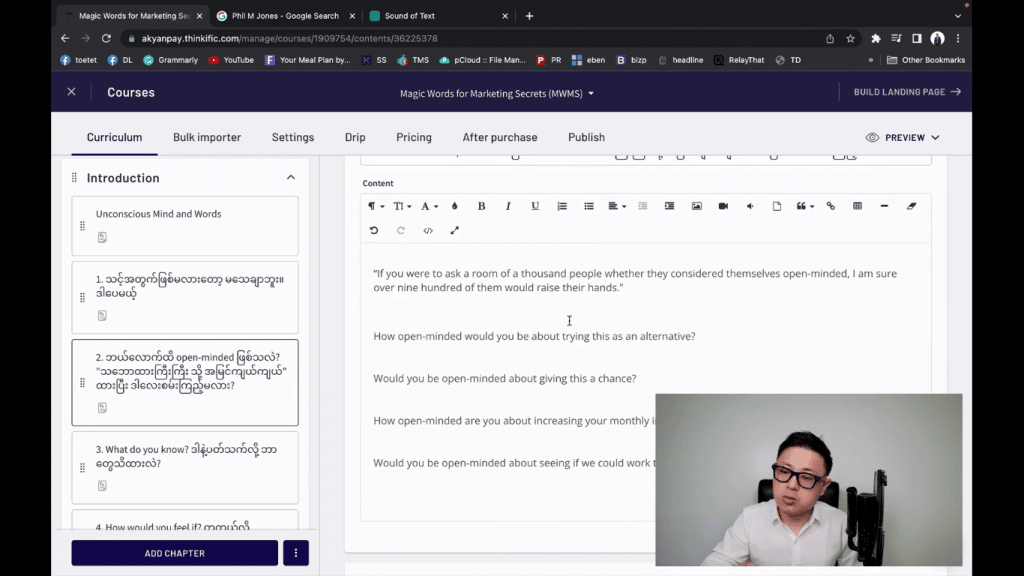Undo the last edit in the editor

(374, 231)
